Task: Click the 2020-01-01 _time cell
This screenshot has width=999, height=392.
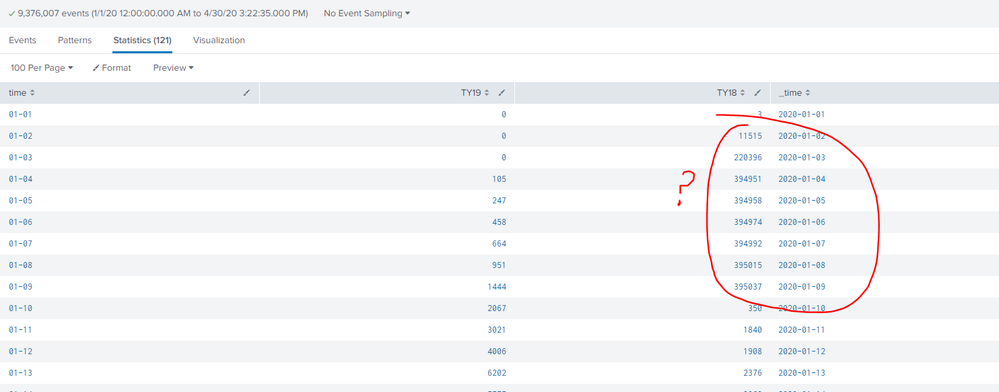Action: point(802,115)
